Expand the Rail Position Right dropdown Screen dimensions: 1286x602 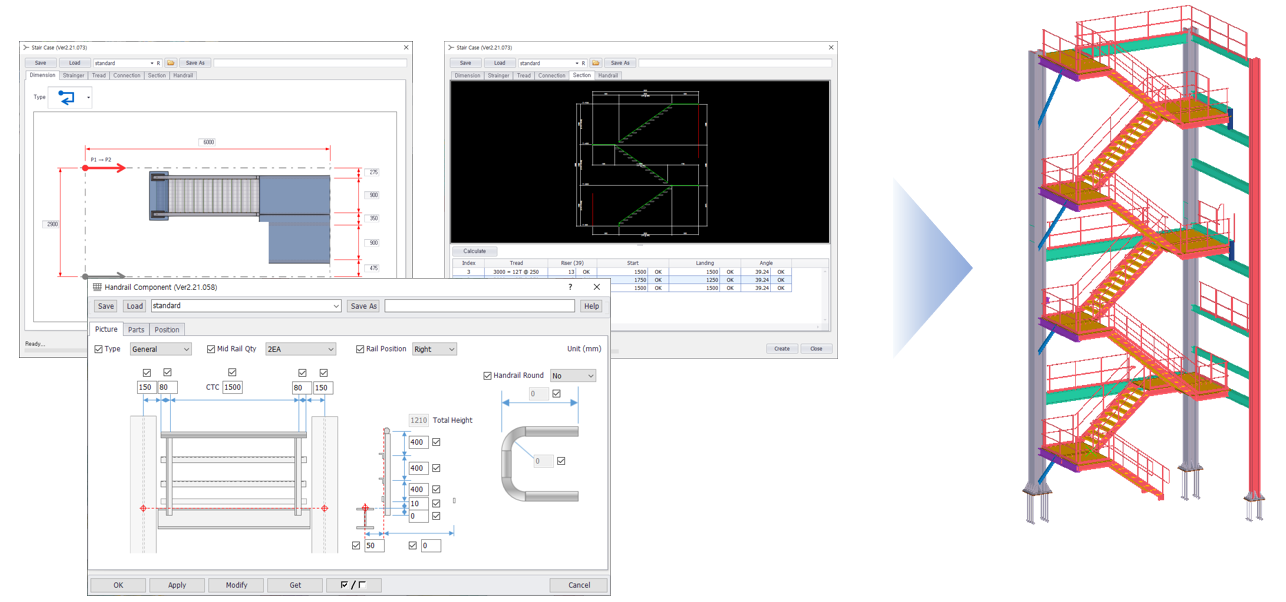[x=434, y=349]
